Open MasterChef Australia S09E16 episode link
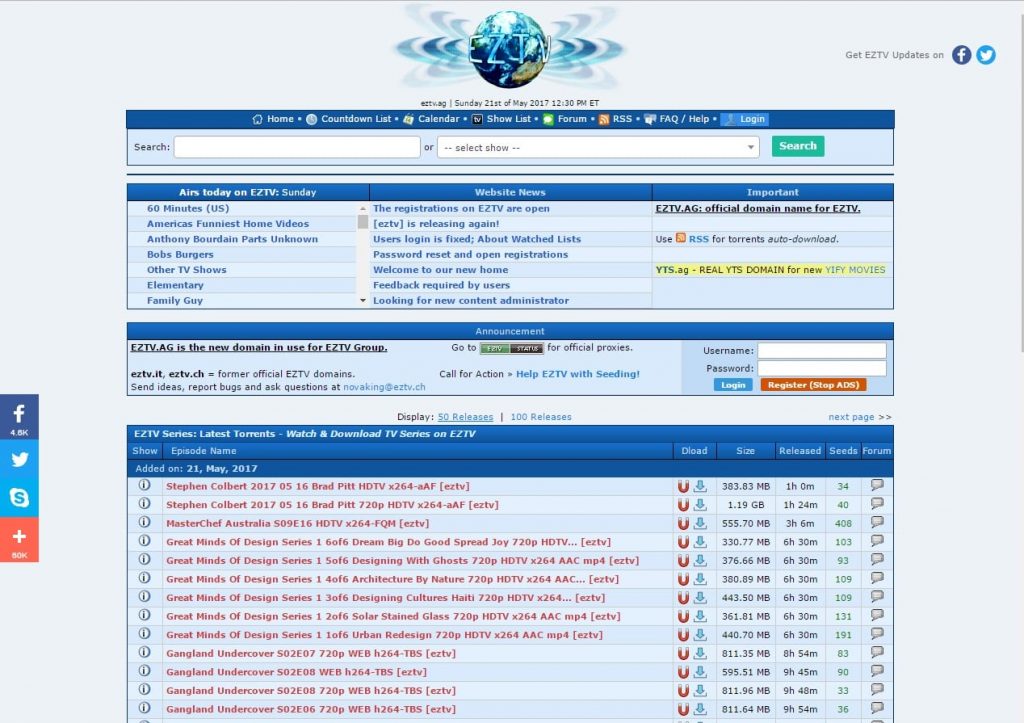Image resolution: width=1024 pixels, height=723 pixels. click(x=298, y=523)
